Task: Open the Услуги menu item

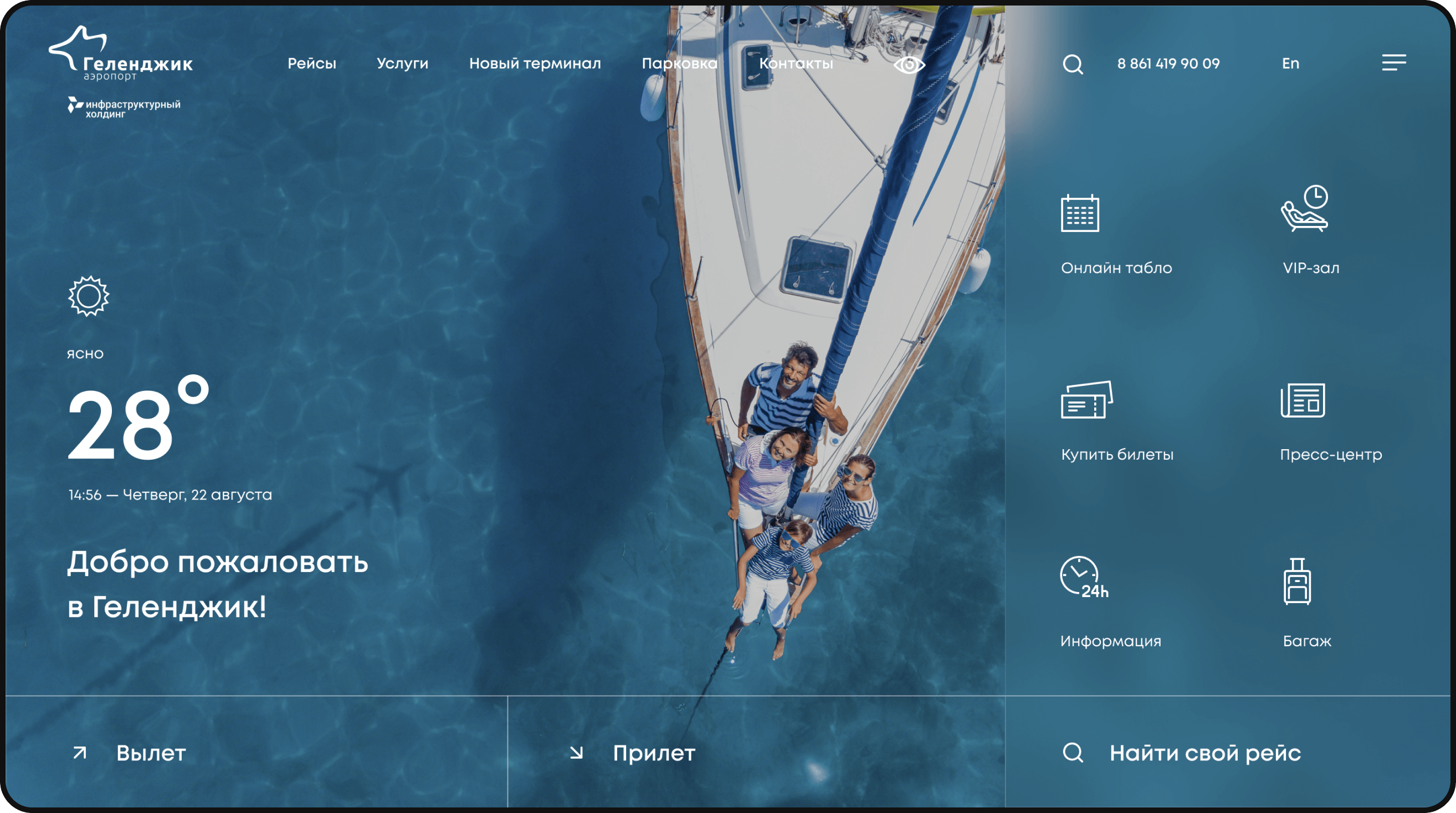Action: click(402, 63)
